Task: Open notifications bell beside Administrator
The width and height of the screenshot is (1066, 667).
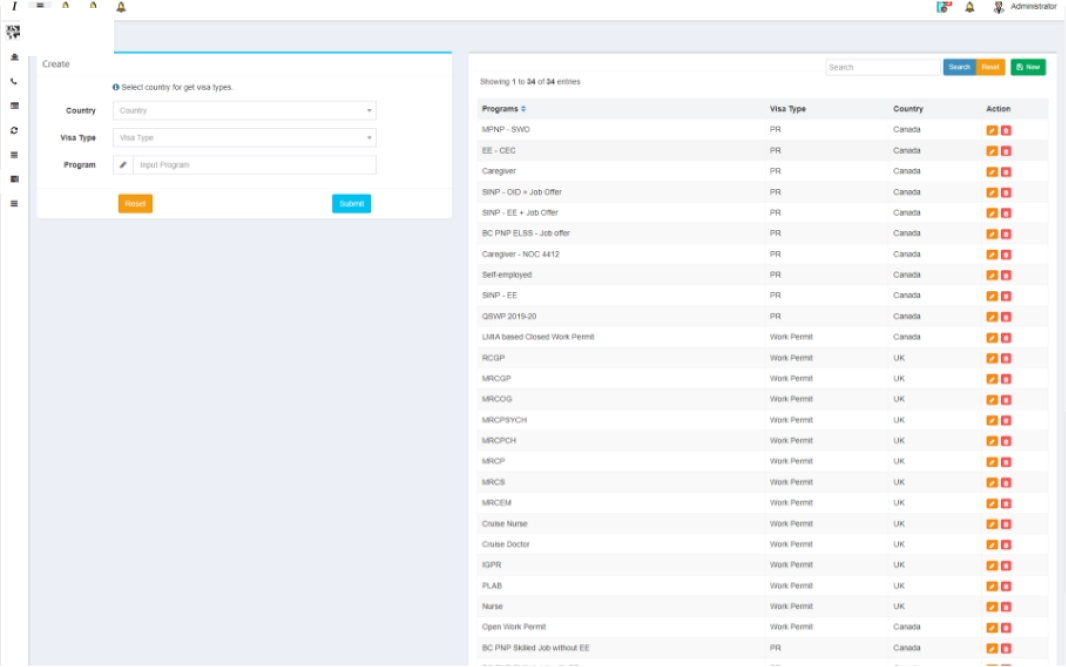Action: pyautogui.click(x=969, y=7)
